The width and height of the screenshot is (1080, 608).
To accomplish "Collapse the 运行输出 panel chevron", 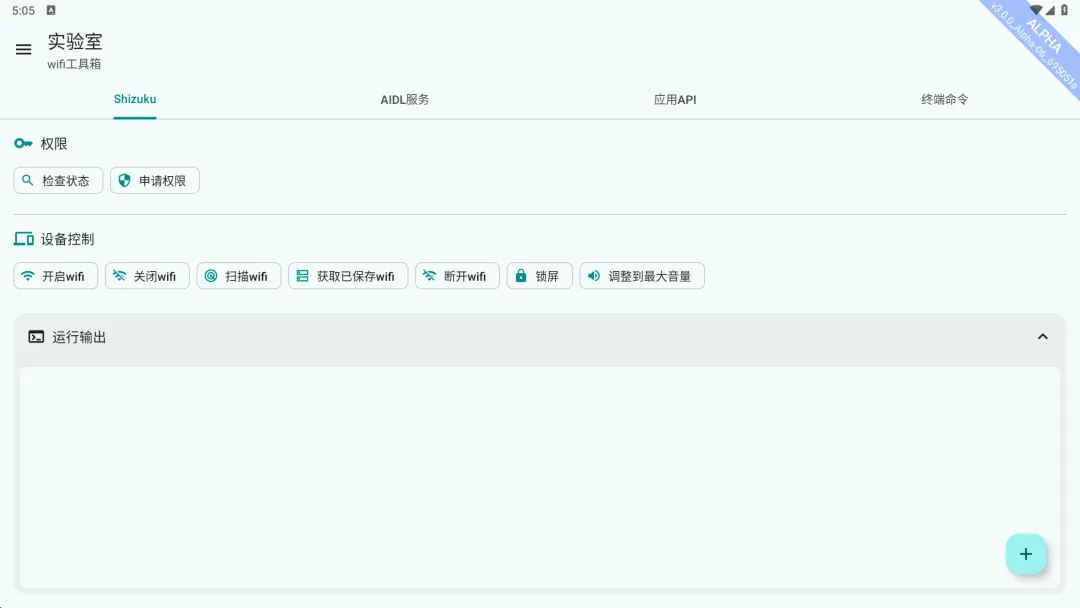I will (x=1043, y=337).
